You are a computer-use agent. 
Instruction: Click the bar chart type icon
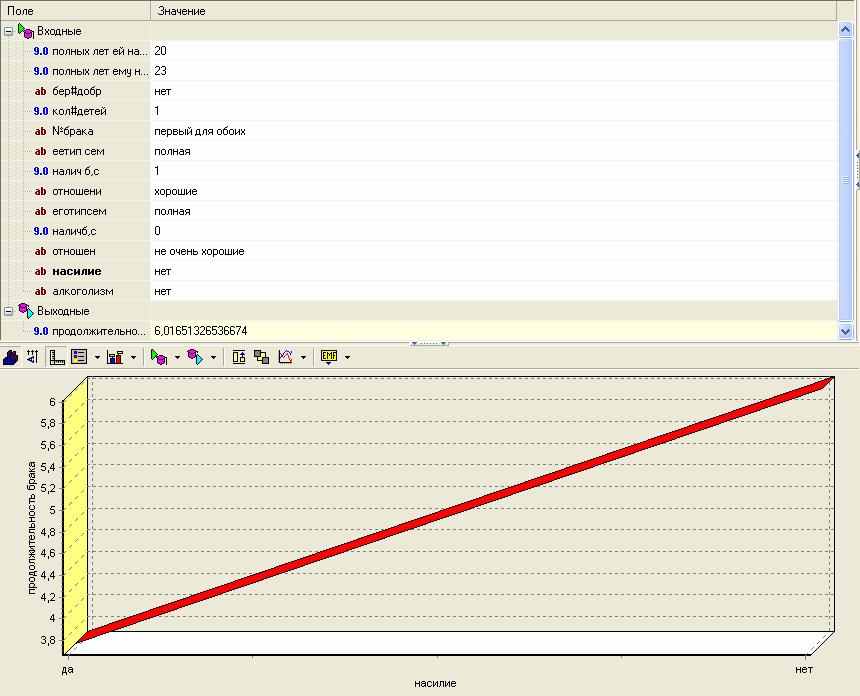click(x=115, y=357)
